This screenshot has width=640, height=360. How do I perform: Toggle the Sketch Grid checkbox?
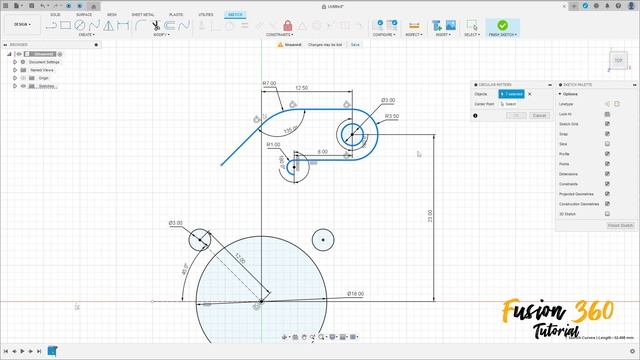coord(607,124)
